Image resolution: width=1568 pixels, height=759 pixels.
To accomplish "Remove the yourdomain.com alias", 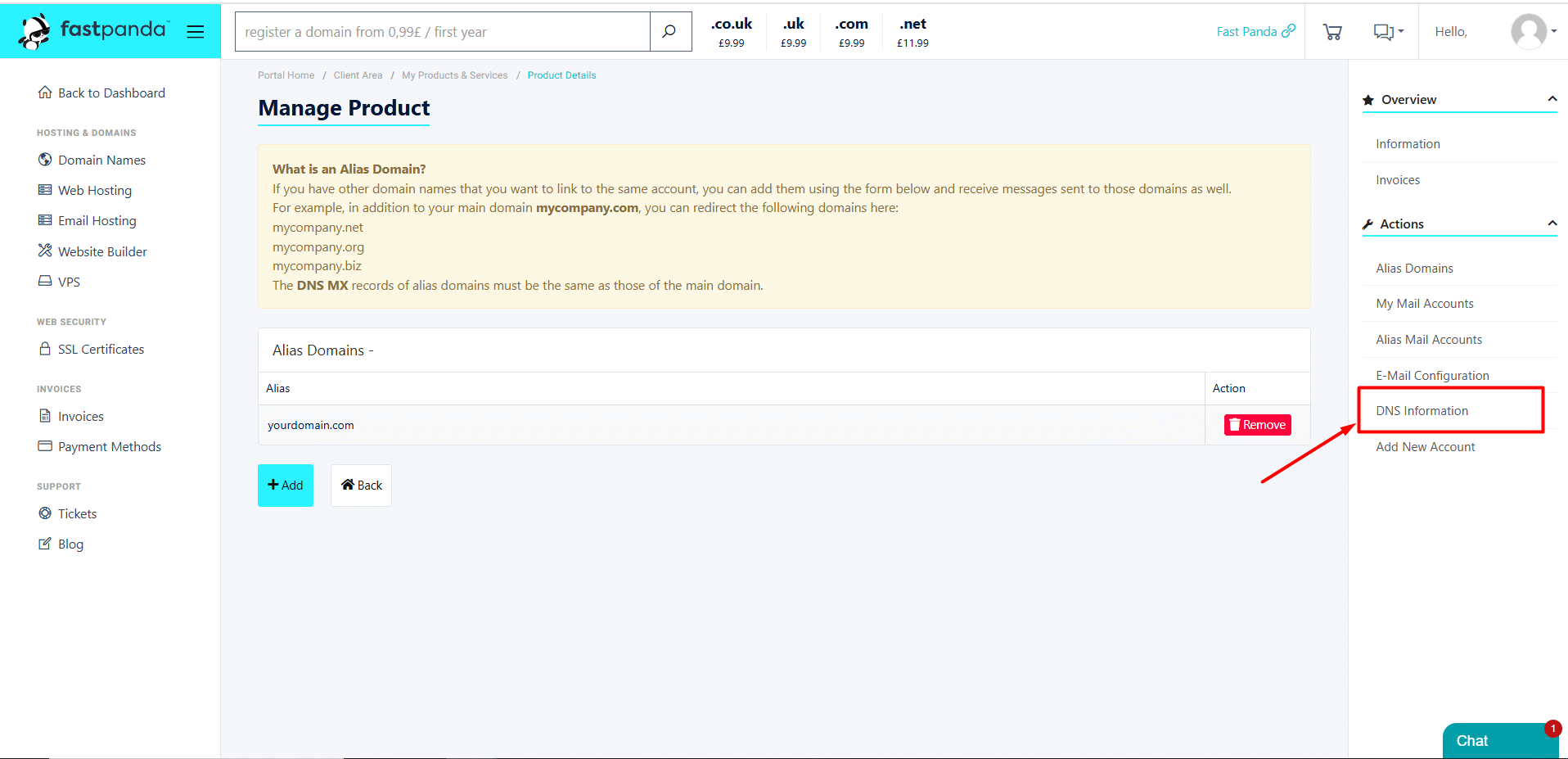I will 1257,425.
